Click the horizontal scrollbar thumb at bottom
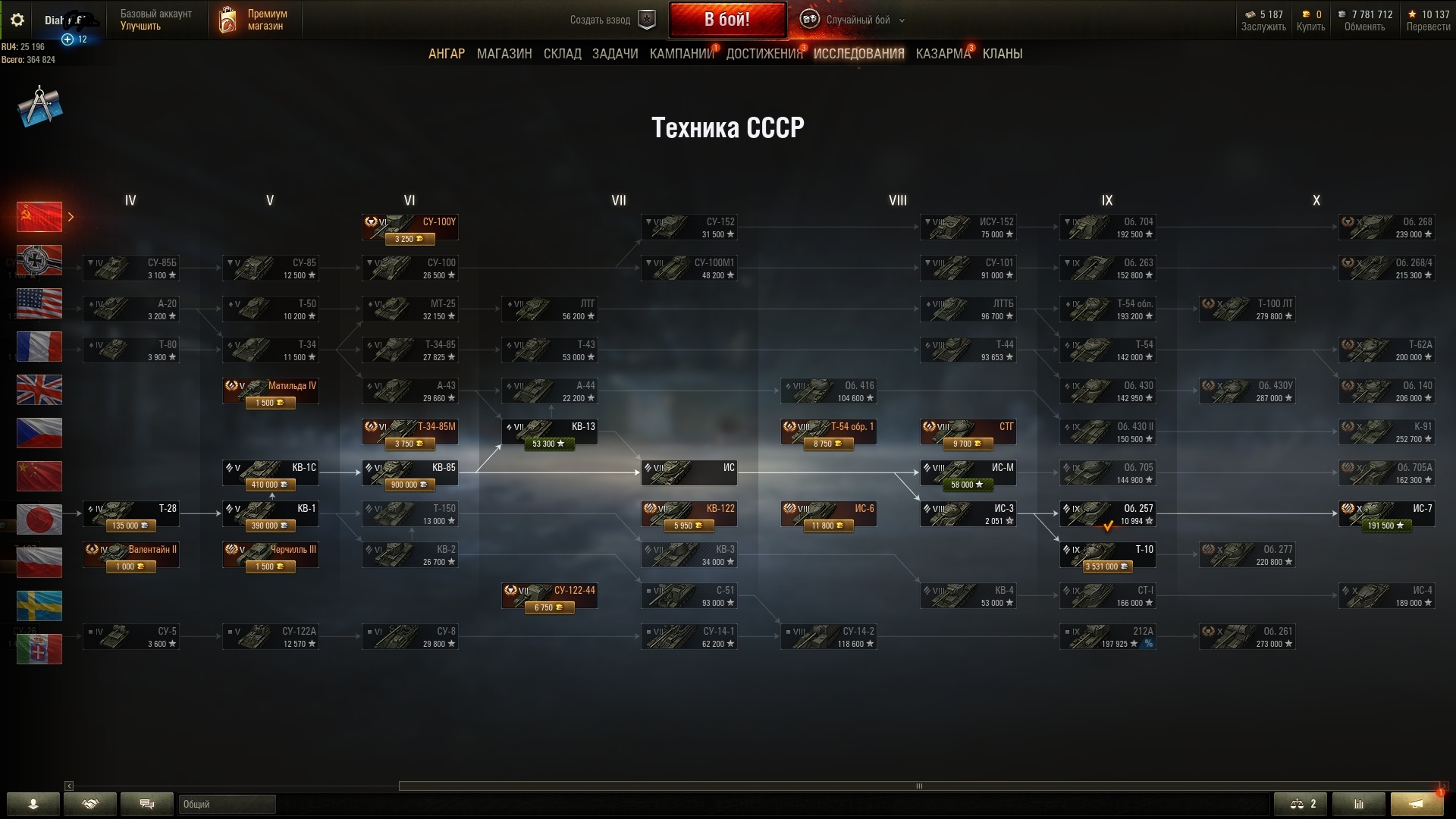The height and width of the screenshot is (819, 1456). (919, 786)
